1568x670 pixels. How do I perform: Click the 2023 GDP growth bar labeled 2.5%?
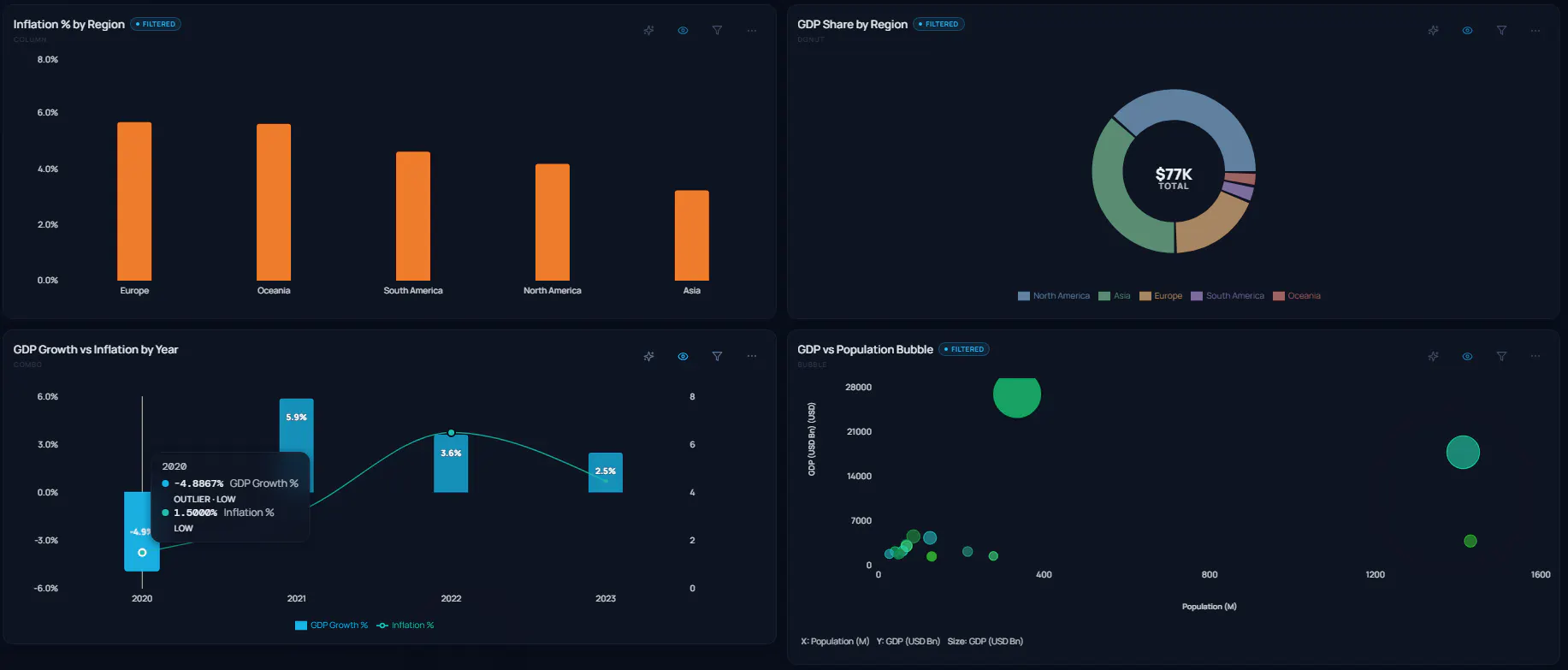coord(606,472)
